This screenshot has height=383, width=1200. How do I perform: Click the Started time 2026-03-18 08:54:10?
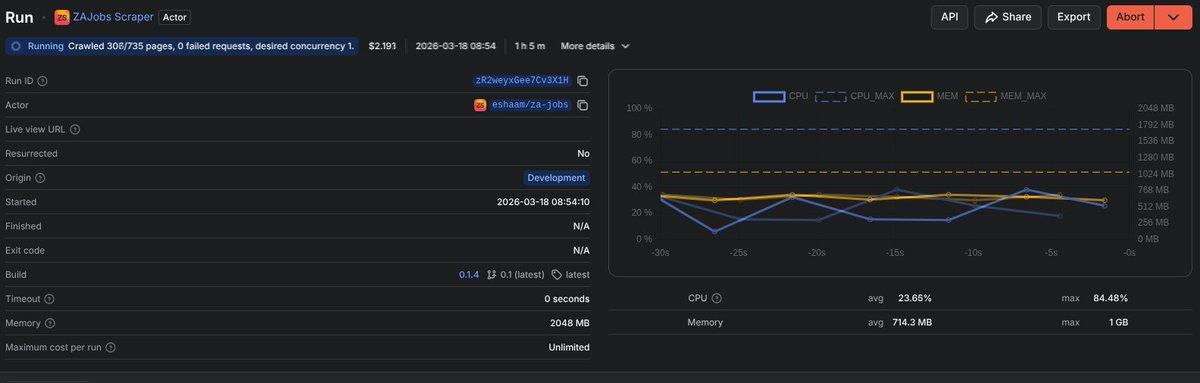point(543,202)
